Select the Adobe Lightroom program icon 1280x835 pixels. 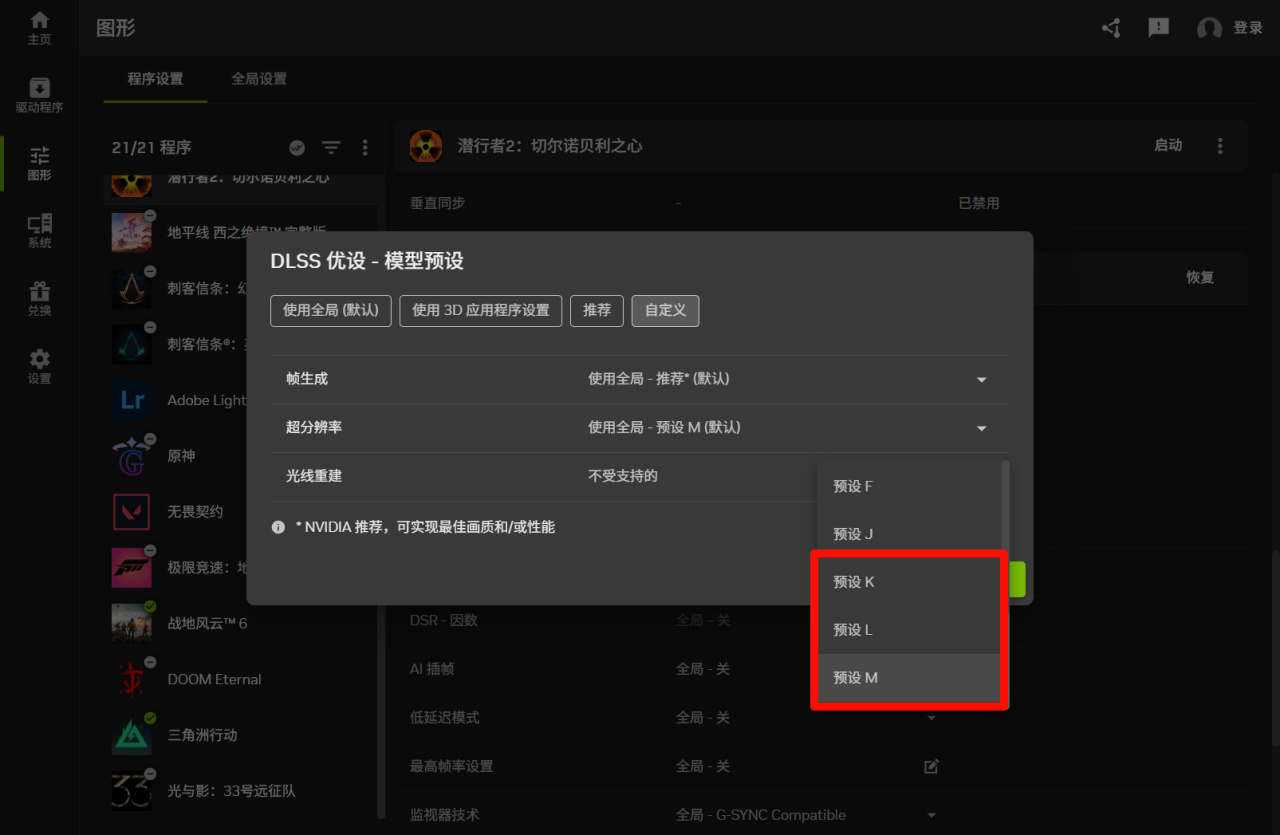[131, 400]
